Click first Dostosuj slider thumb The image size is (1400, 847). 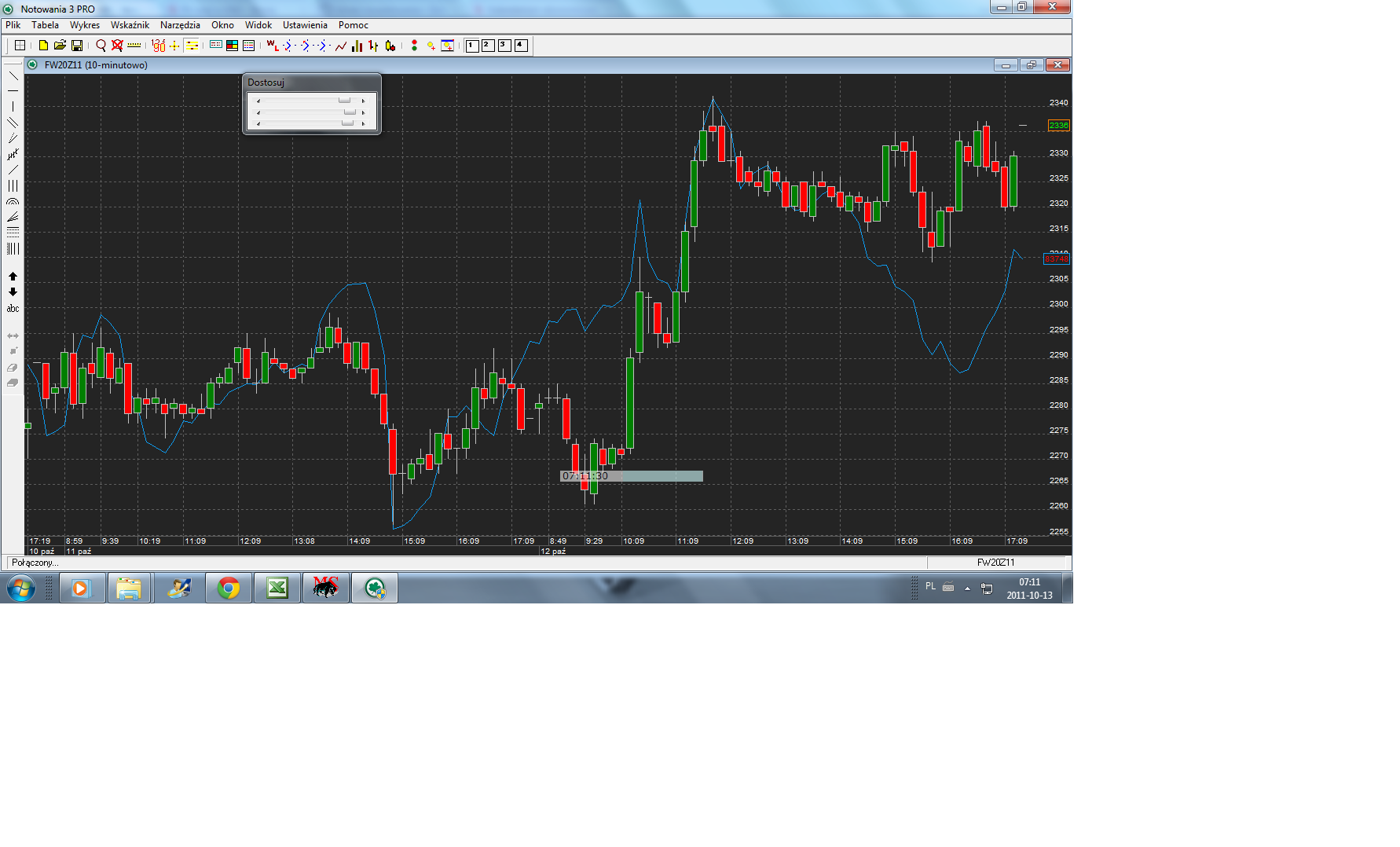[344, 101]
